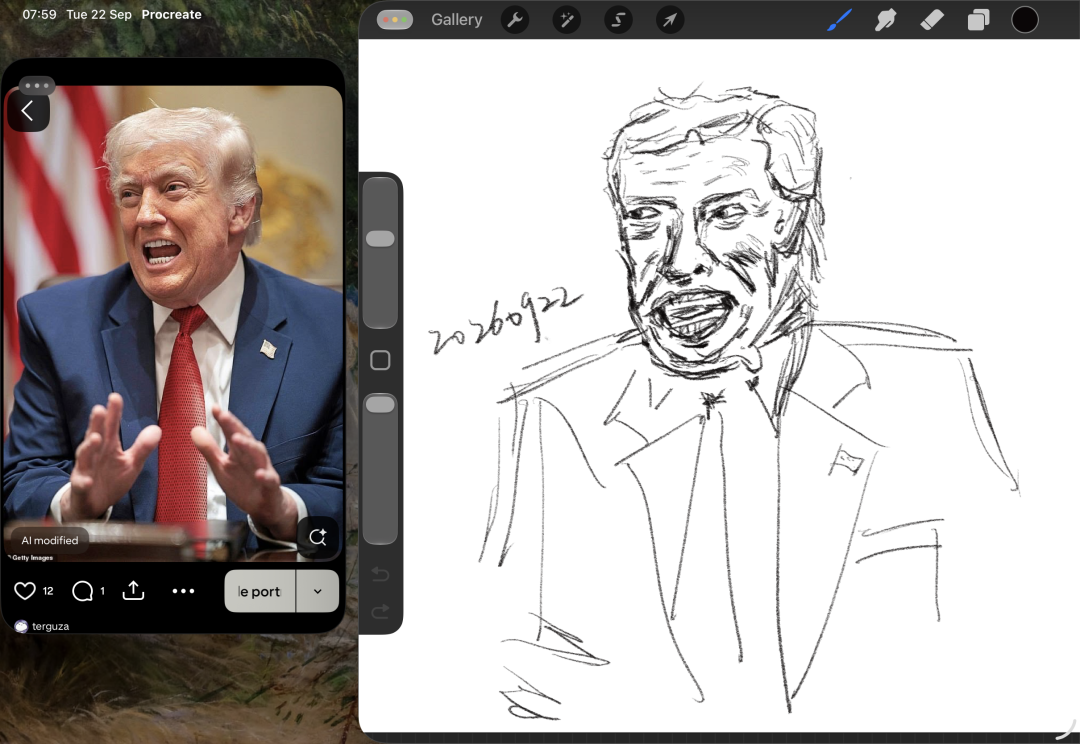Viewport: 1080px width, 744px height.
Task: Start visual search on the photo
Action: (x=318, y=537)
